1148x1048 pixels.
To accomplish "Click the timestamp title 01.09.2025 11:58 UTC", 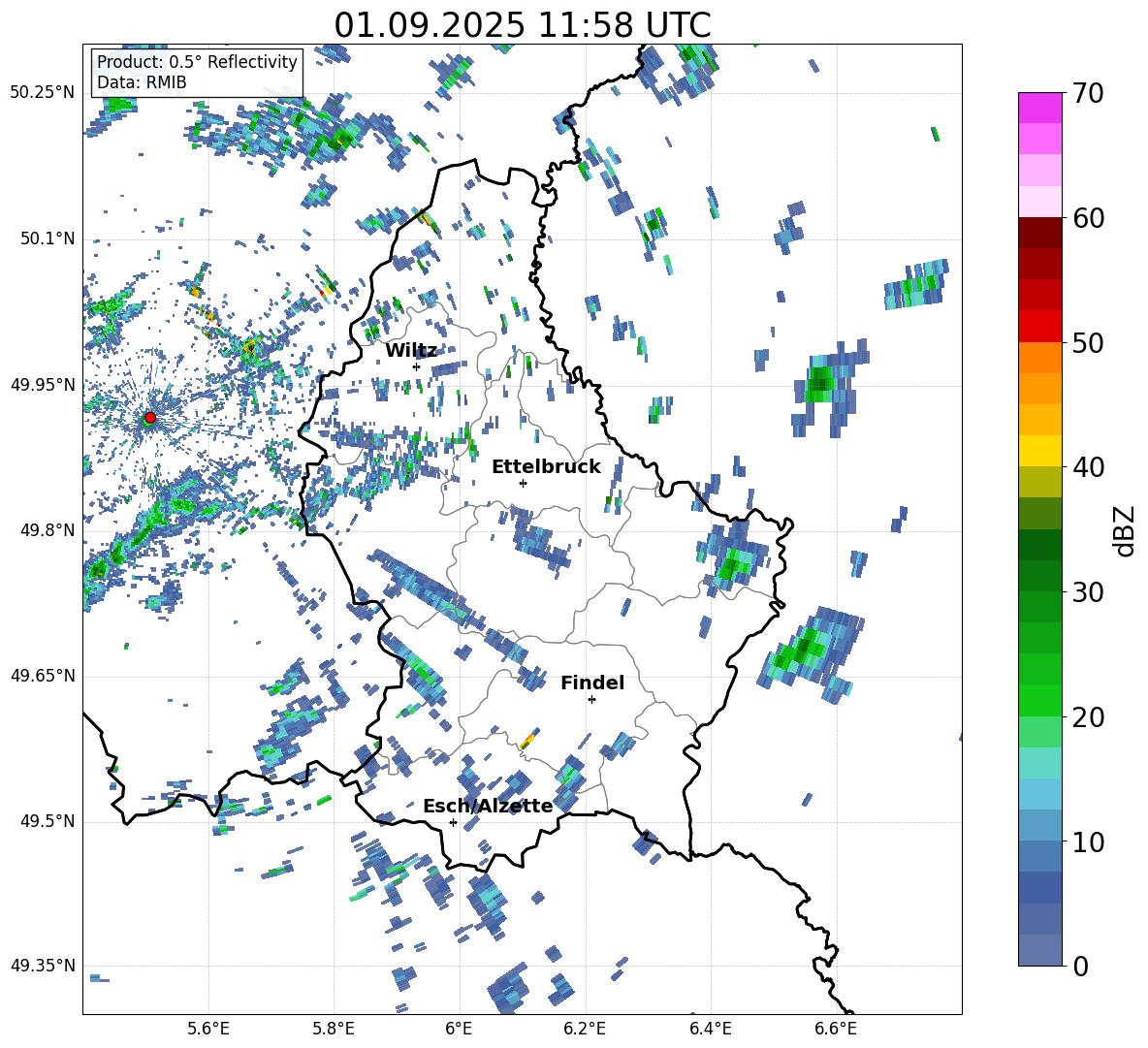I will (x=522, y=25).
